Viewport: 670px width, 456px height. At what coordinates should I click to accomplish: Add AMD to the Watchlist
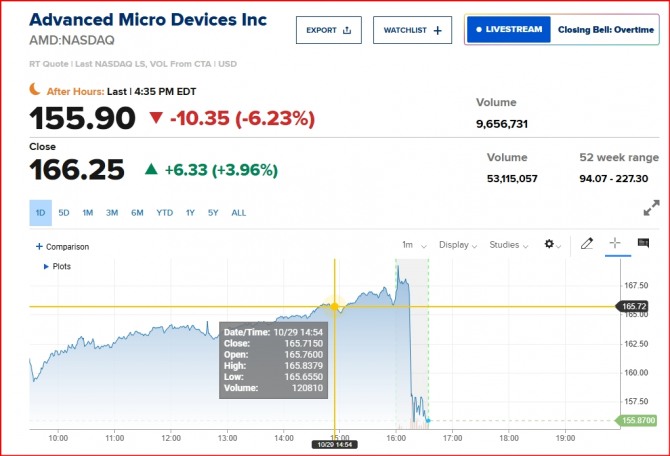412,30
